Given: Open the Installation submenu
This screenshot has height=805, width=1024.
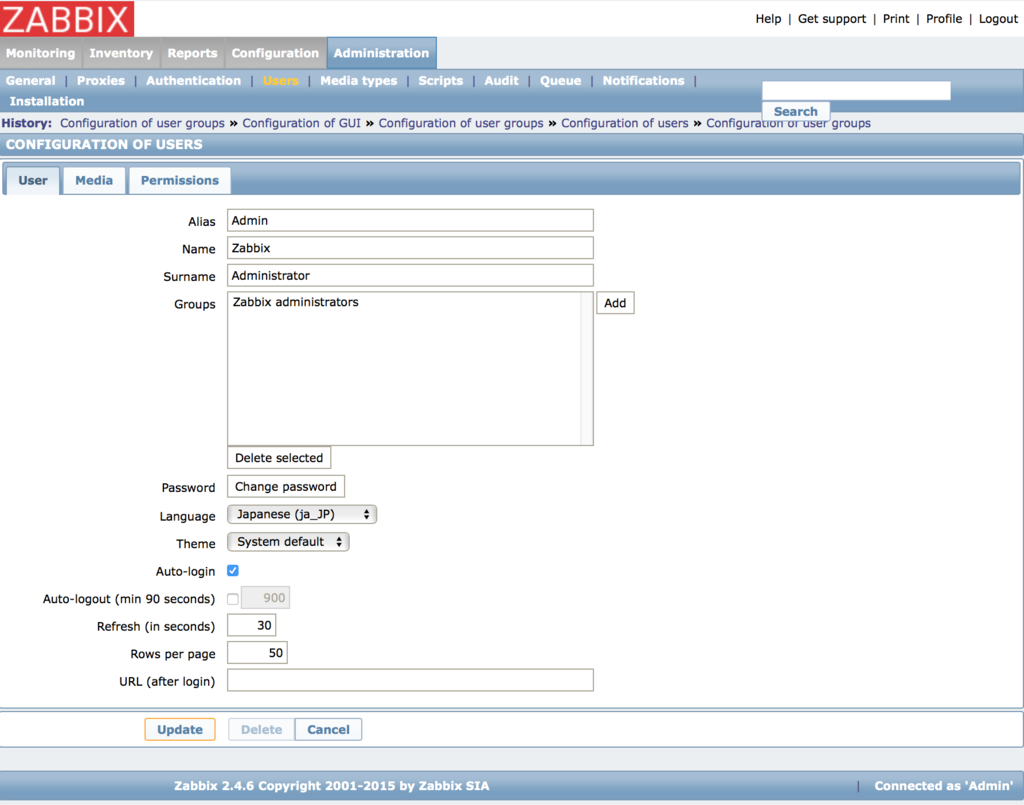Looking at the screenshot, I should pyautogui.click(x=47, y=102).
